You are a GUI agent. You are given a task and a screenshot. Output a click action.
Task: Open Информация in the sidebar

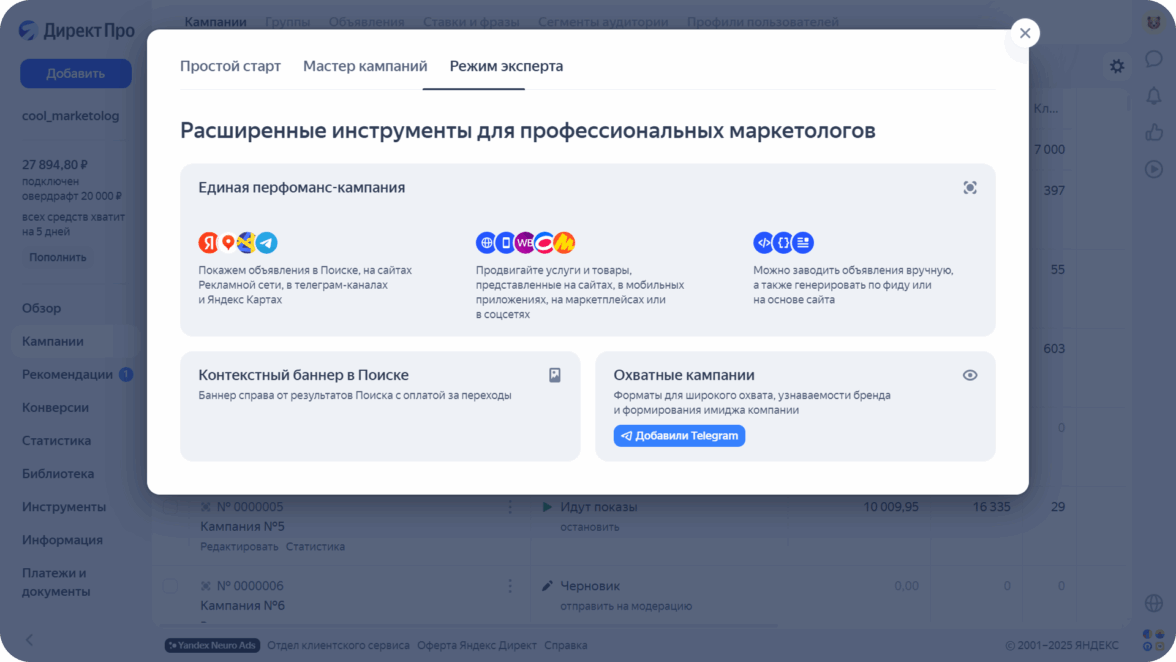coord(62,540)
